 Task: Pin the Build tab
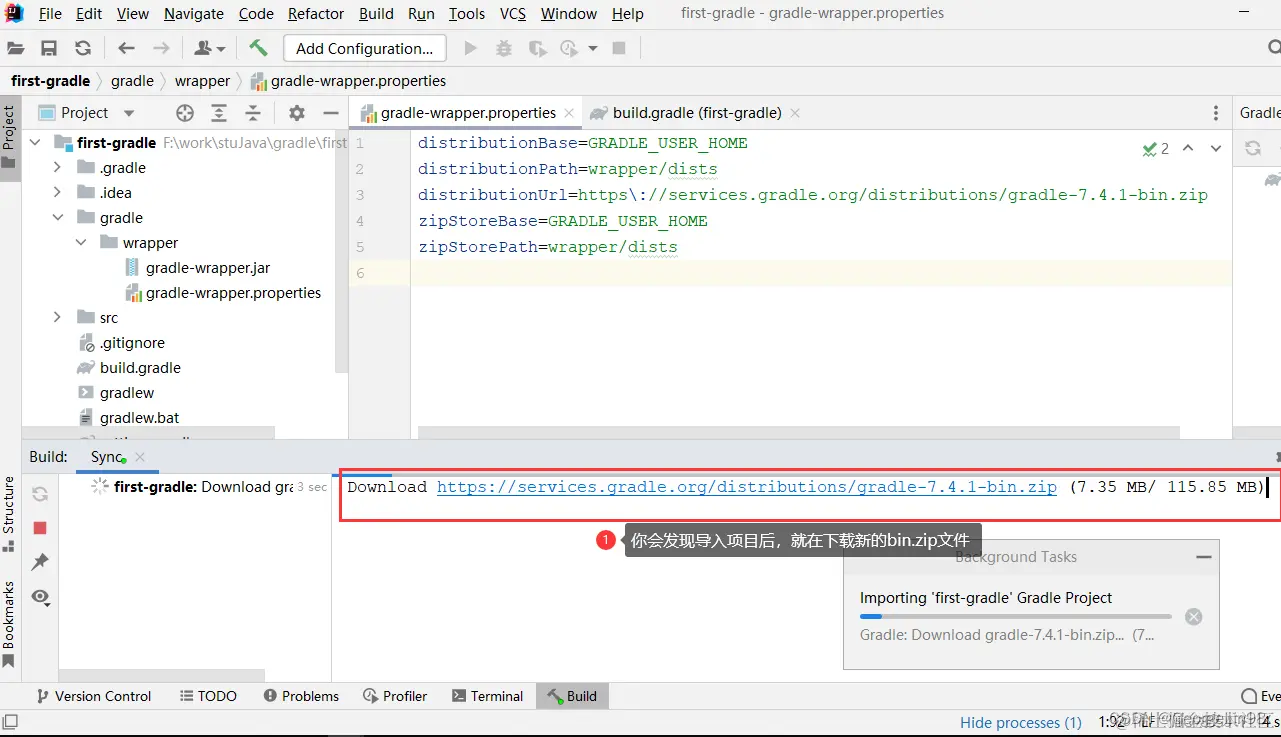(40, 562)
